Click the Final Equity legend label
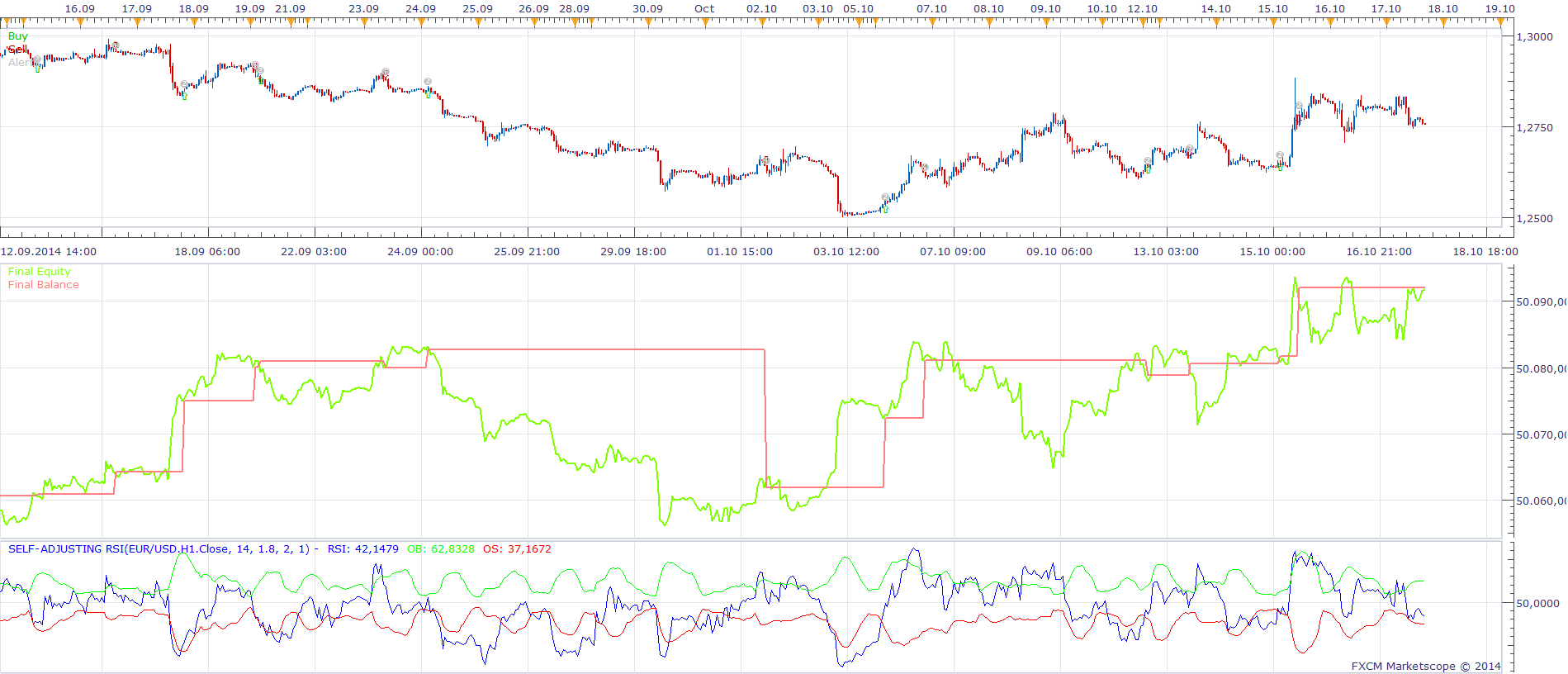This screenshot has height=674, width=1568. coord(40,271)
